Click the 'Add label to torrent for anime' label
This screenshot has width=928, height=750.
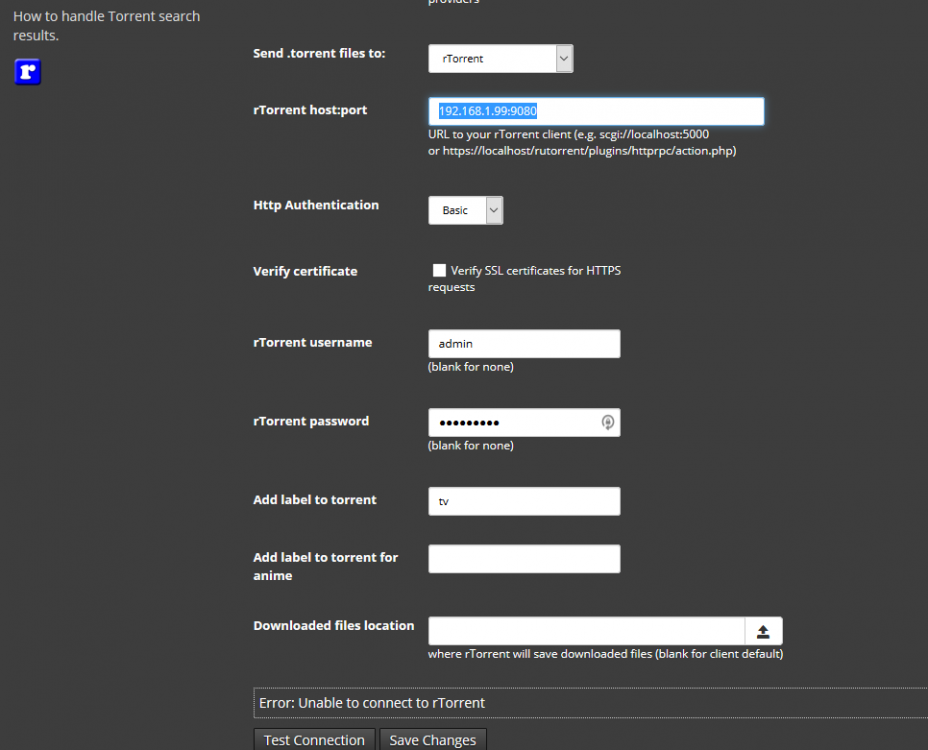[x=326, y=566]
